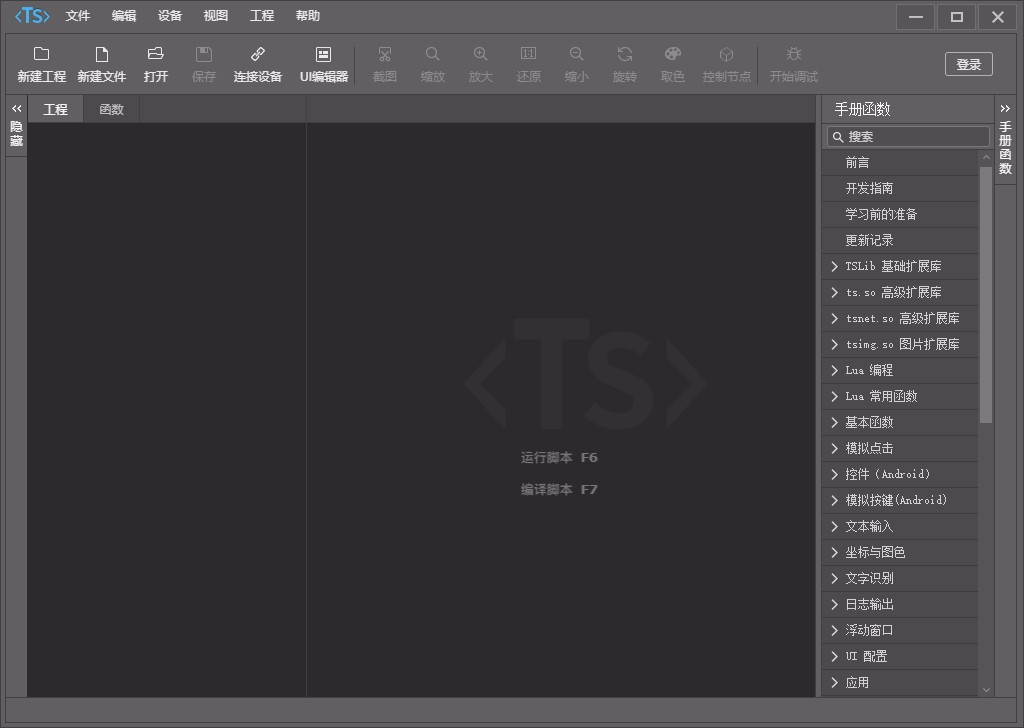Image resolution: width=1024 pixels, height=728 pixels.
Task: Click the 新建工程 toolbar icon
Action: click(41, 62)
